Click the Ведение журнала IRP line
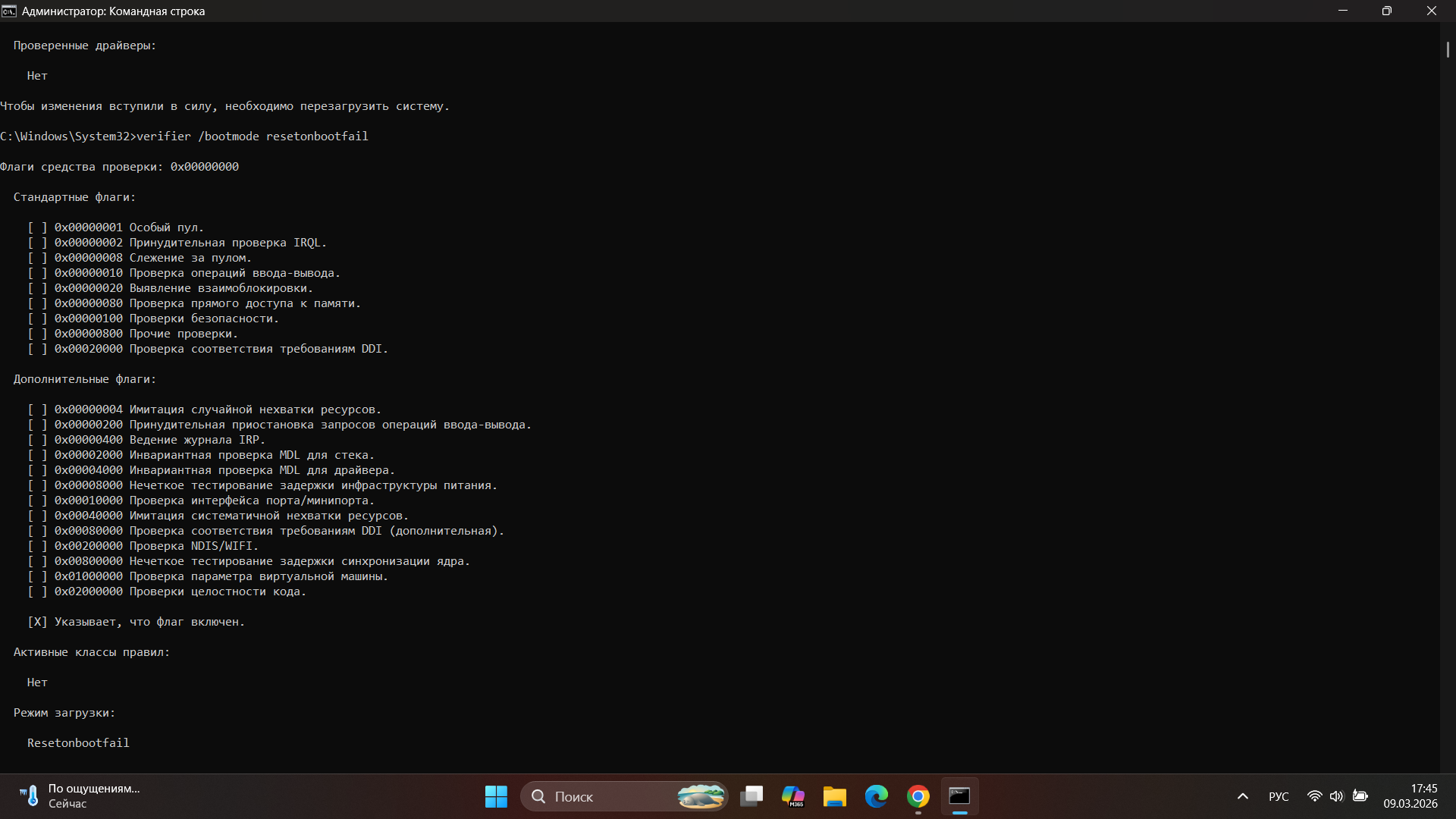1456x819 pixels. [x=146, y=440]
